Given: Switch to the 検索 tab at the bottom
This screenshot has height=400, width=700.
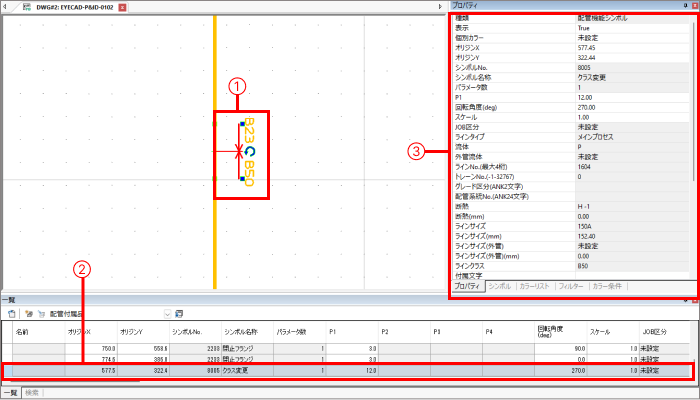Looking at the screenshot, I should 33,393.
